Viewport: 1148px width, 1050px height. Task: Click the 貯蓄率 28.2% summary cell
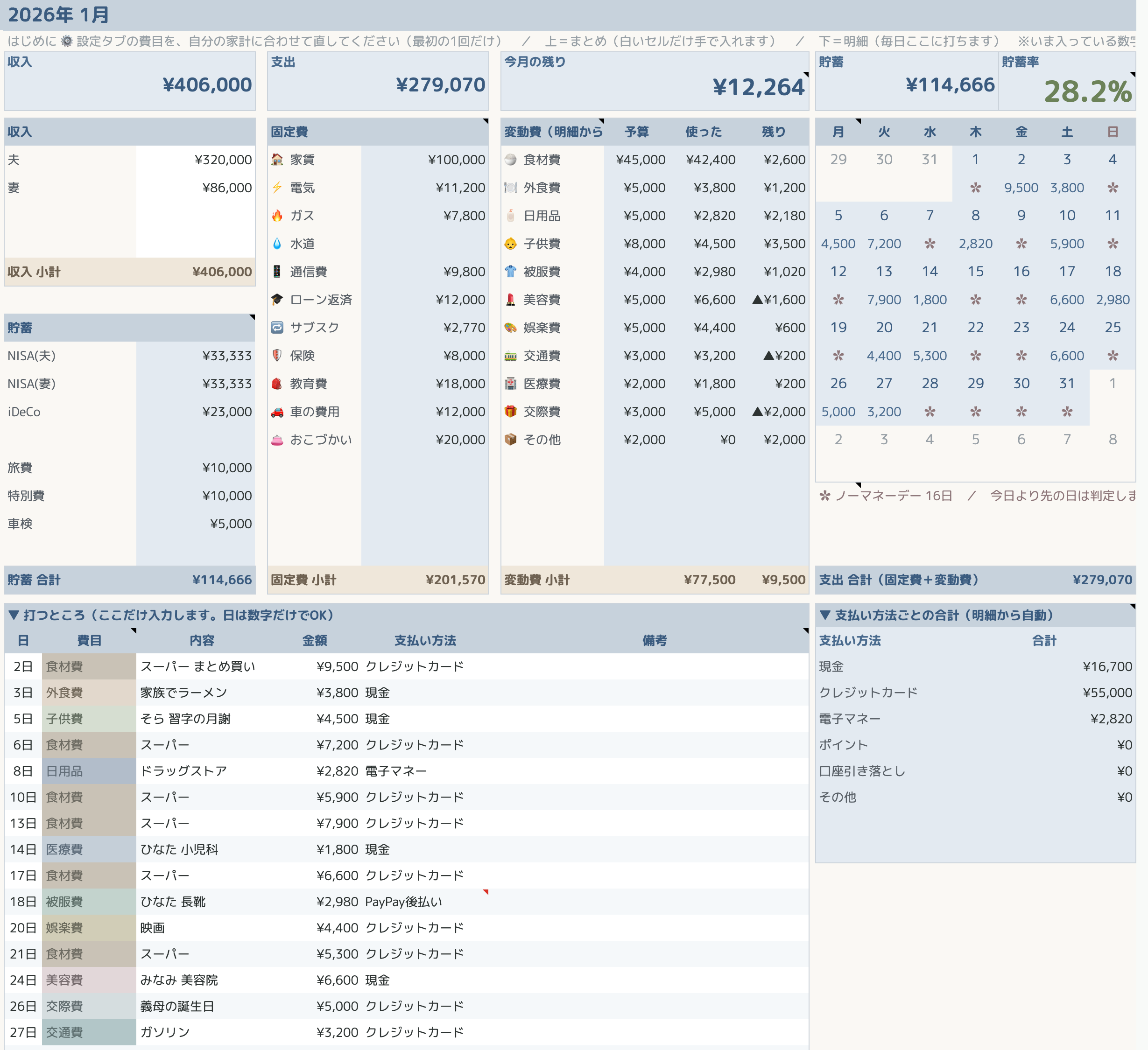pos(1067,81)
